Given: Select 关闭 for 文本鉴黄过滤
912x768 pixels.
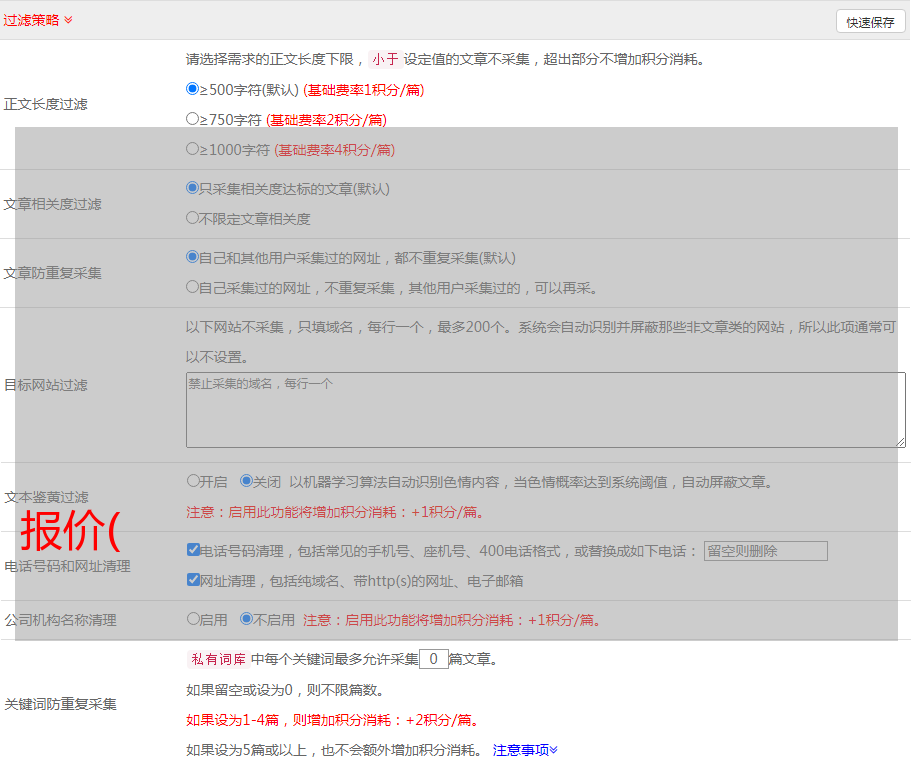Looking at the screenshot, I should [246, 481].
